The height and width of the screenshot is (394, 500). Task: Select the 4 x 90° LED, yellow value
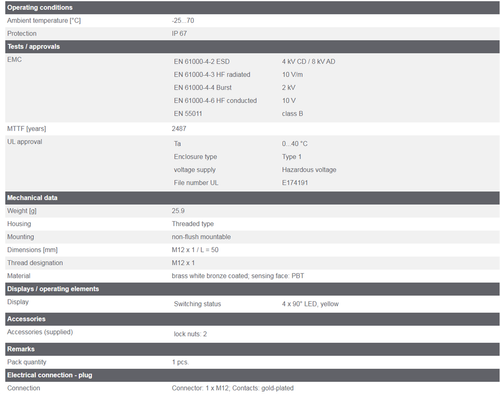310,304
